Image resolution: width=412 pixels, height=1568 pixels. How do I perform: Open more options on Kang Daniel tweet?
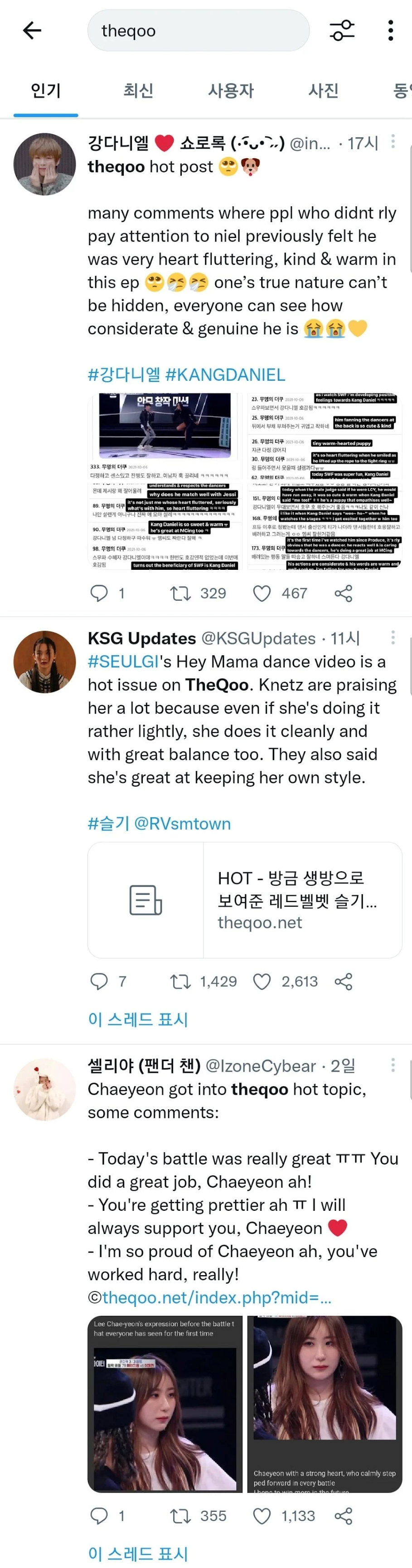coord(393,141)
